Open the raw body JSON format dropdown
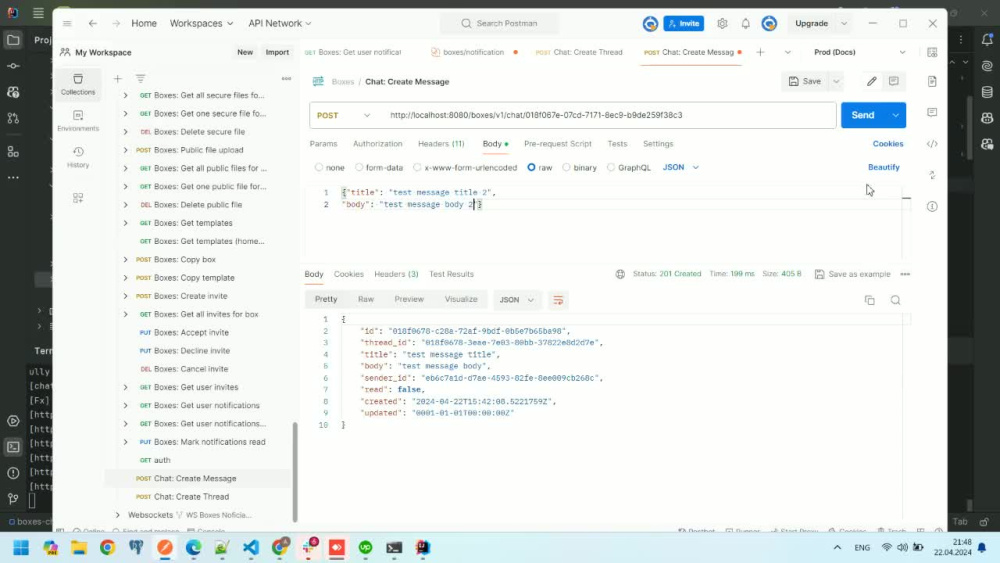The width and height of the screenshot is (1000, 563). tap(680, 167)
